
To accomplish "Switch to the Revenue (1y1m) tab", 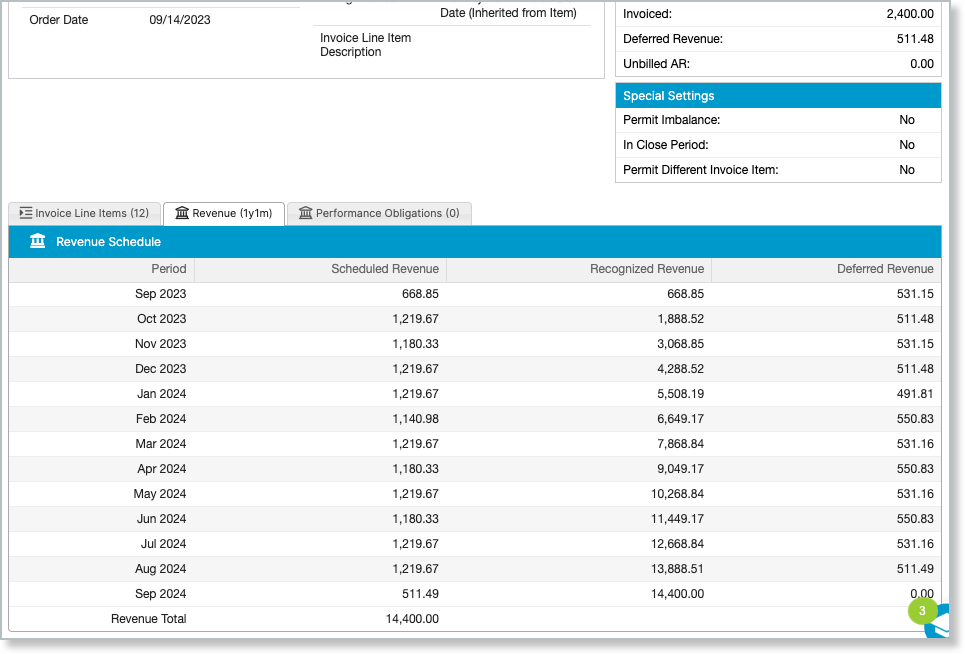I will [x=224, y=213].
